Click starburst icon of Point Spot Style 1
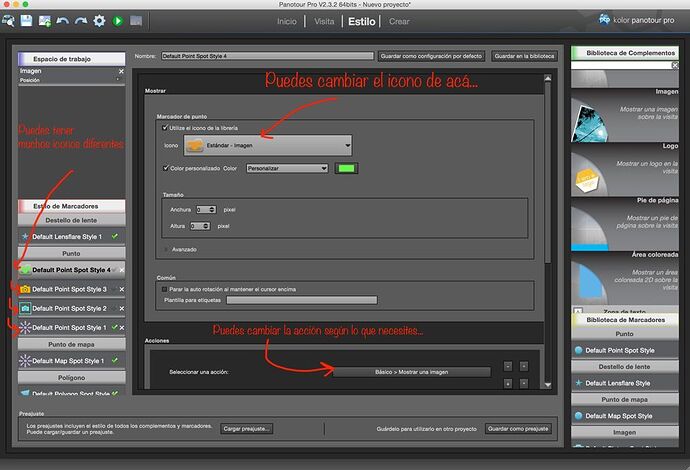690x470 pixels. click(x=25, y=327)
